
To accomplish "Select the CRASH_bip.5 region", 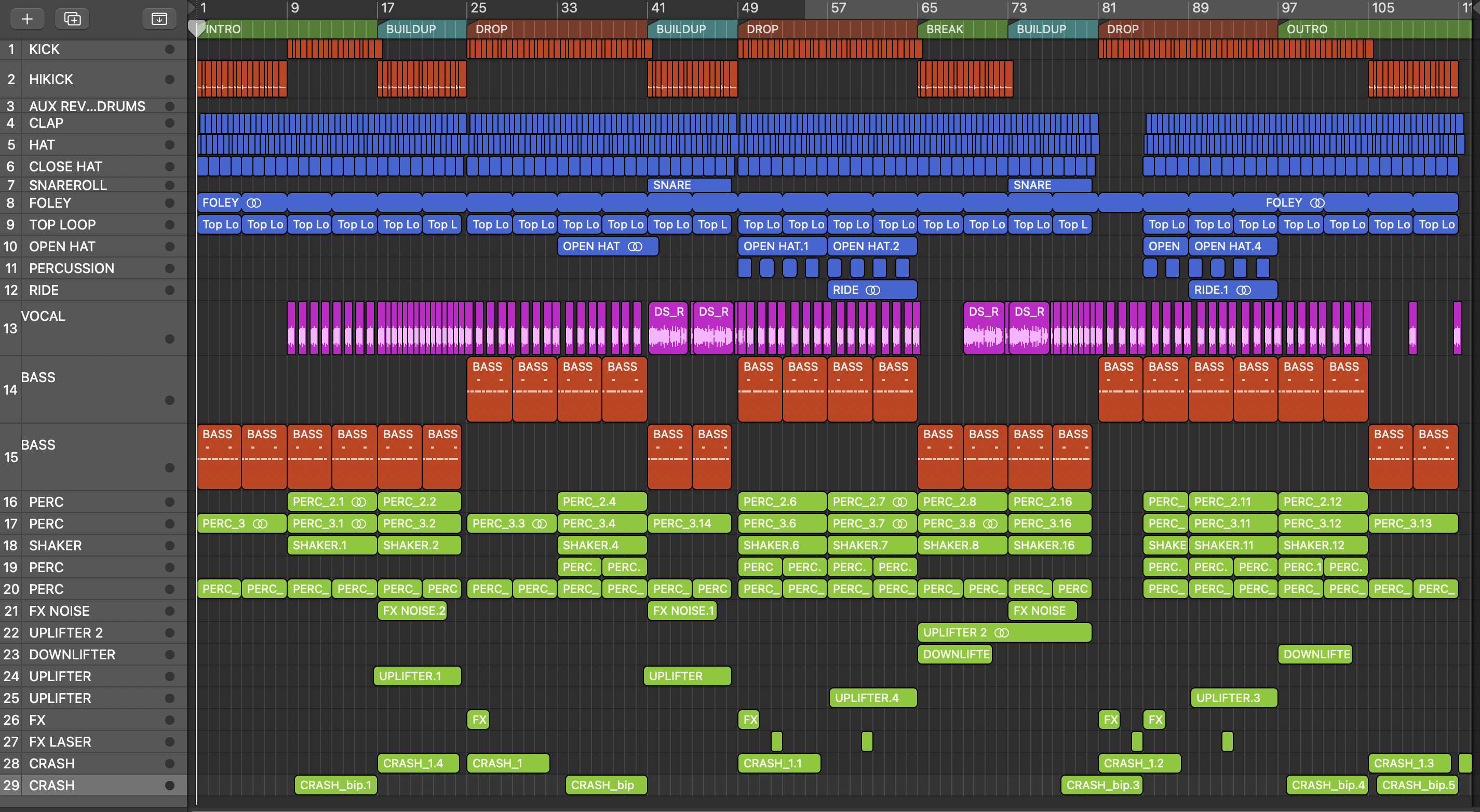I will tap(1418, 786).
